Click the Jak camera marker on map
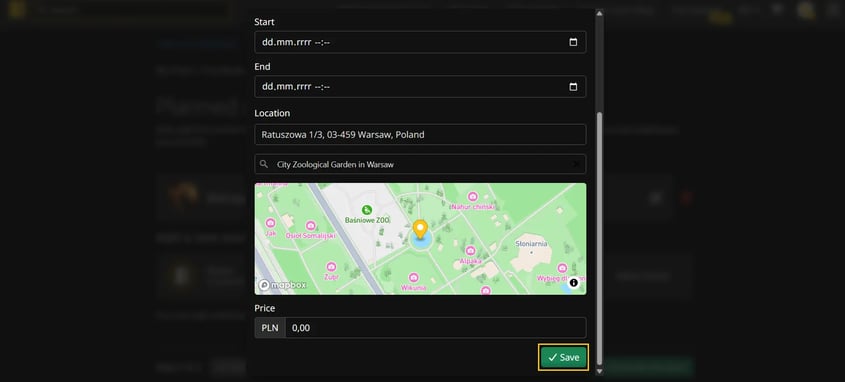Image resolution: width=845 pixels, height=382 pixels. (271, 223)
